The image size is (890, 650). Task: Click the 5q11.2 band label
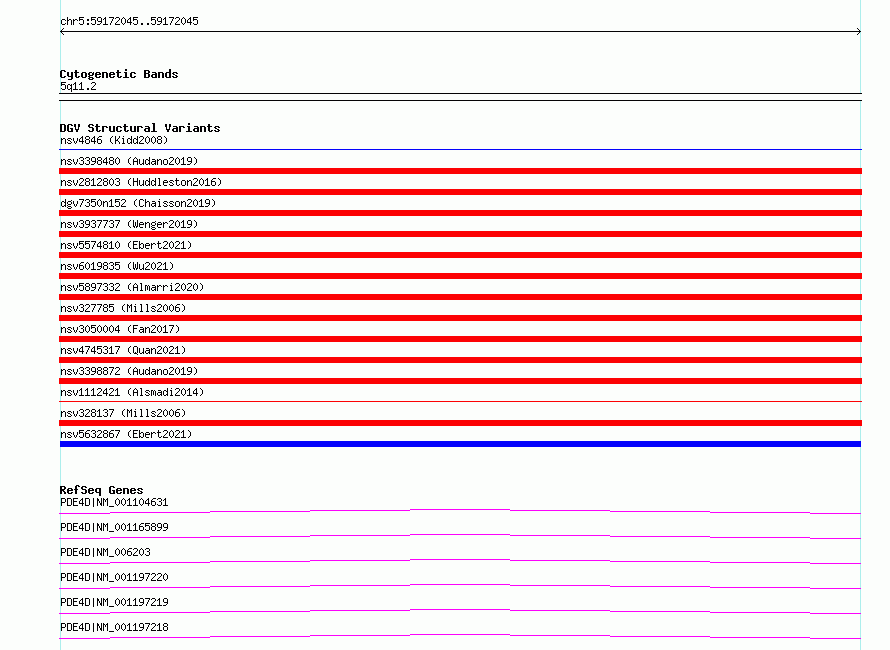click(78, 86)
